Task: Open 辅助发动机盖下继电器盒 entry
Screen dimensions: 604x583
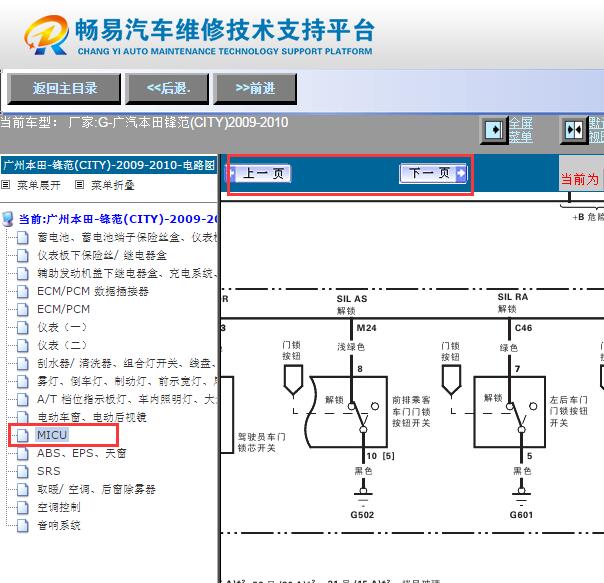Action: point(127,273)
